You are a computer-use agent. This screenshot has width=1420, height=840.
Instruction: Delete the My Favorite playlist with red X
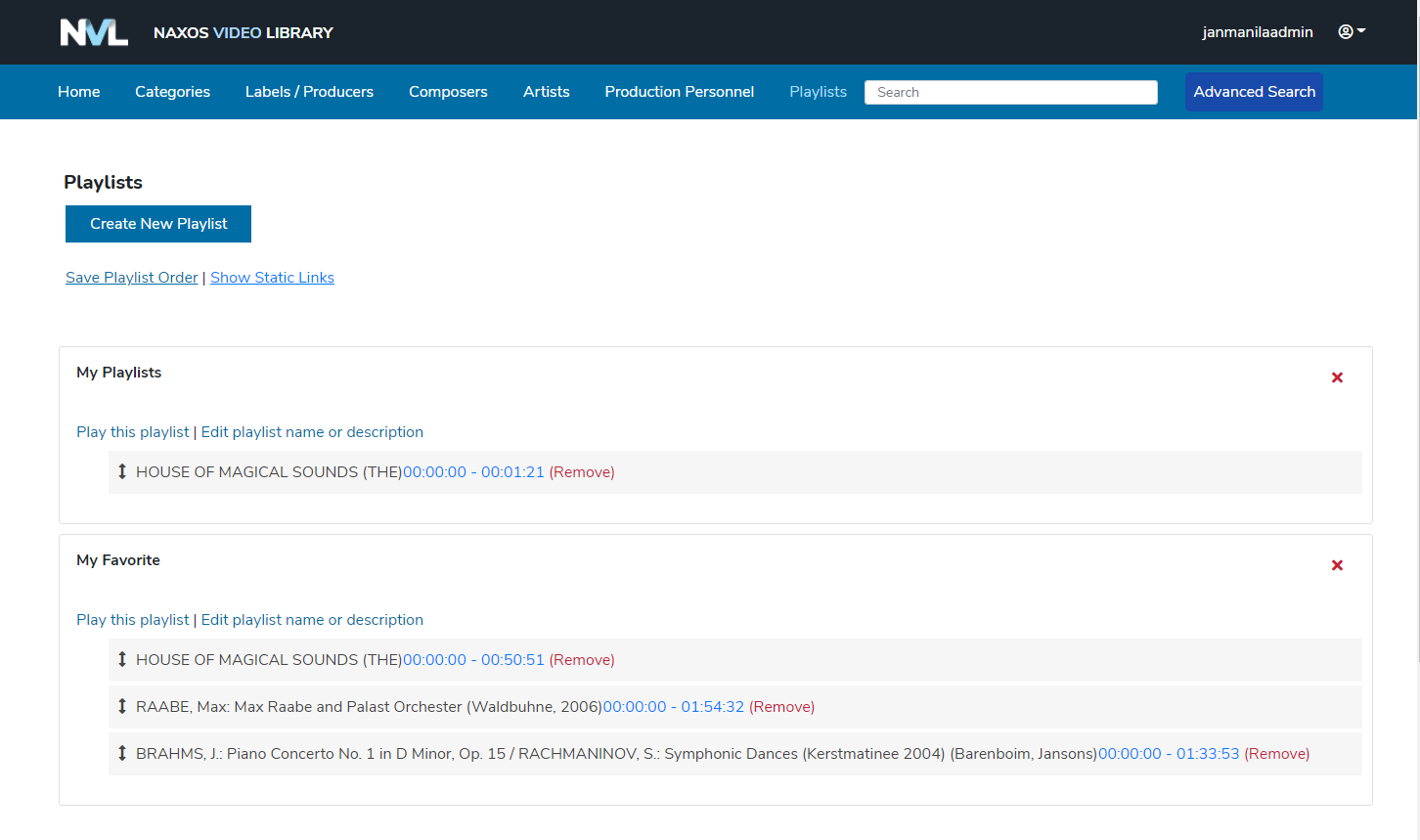point(1337,565)
